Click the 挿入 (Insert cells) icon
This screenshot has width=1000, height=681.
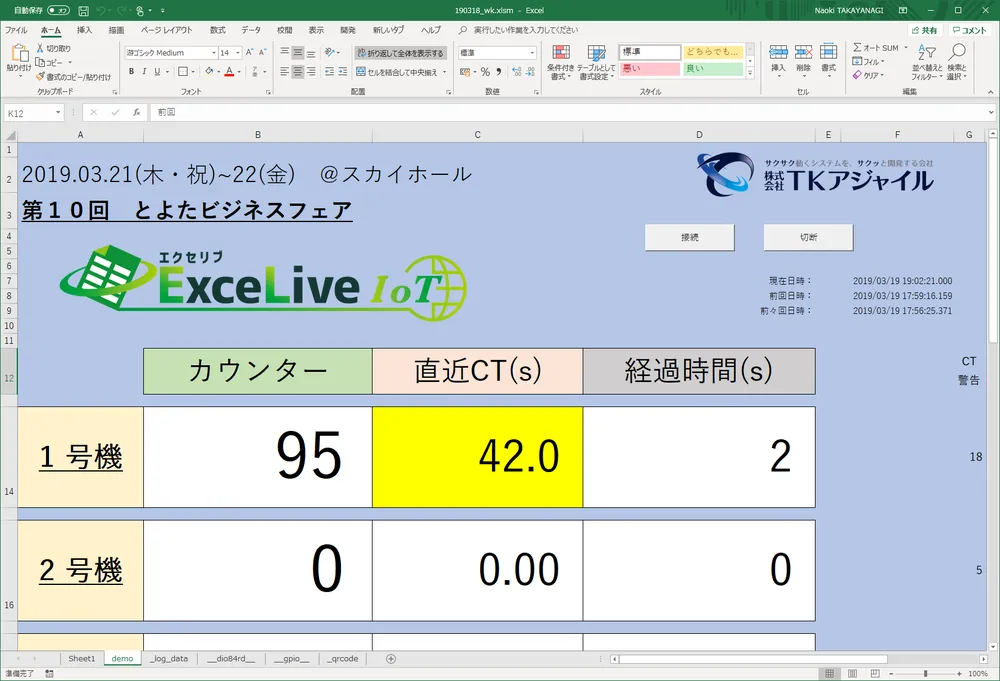point(778,52)
